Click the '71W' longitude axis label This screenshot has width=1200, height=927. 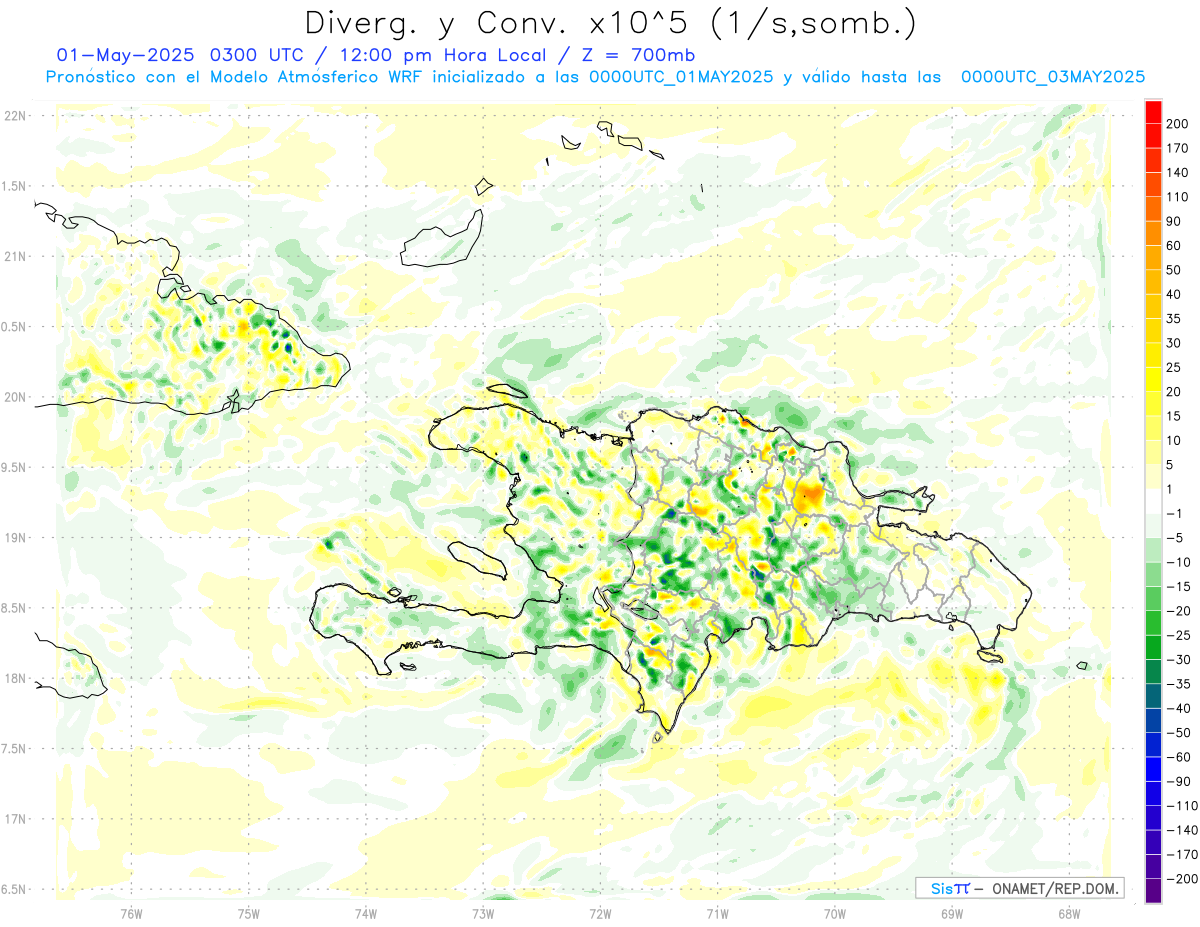[x=717, y=912]
